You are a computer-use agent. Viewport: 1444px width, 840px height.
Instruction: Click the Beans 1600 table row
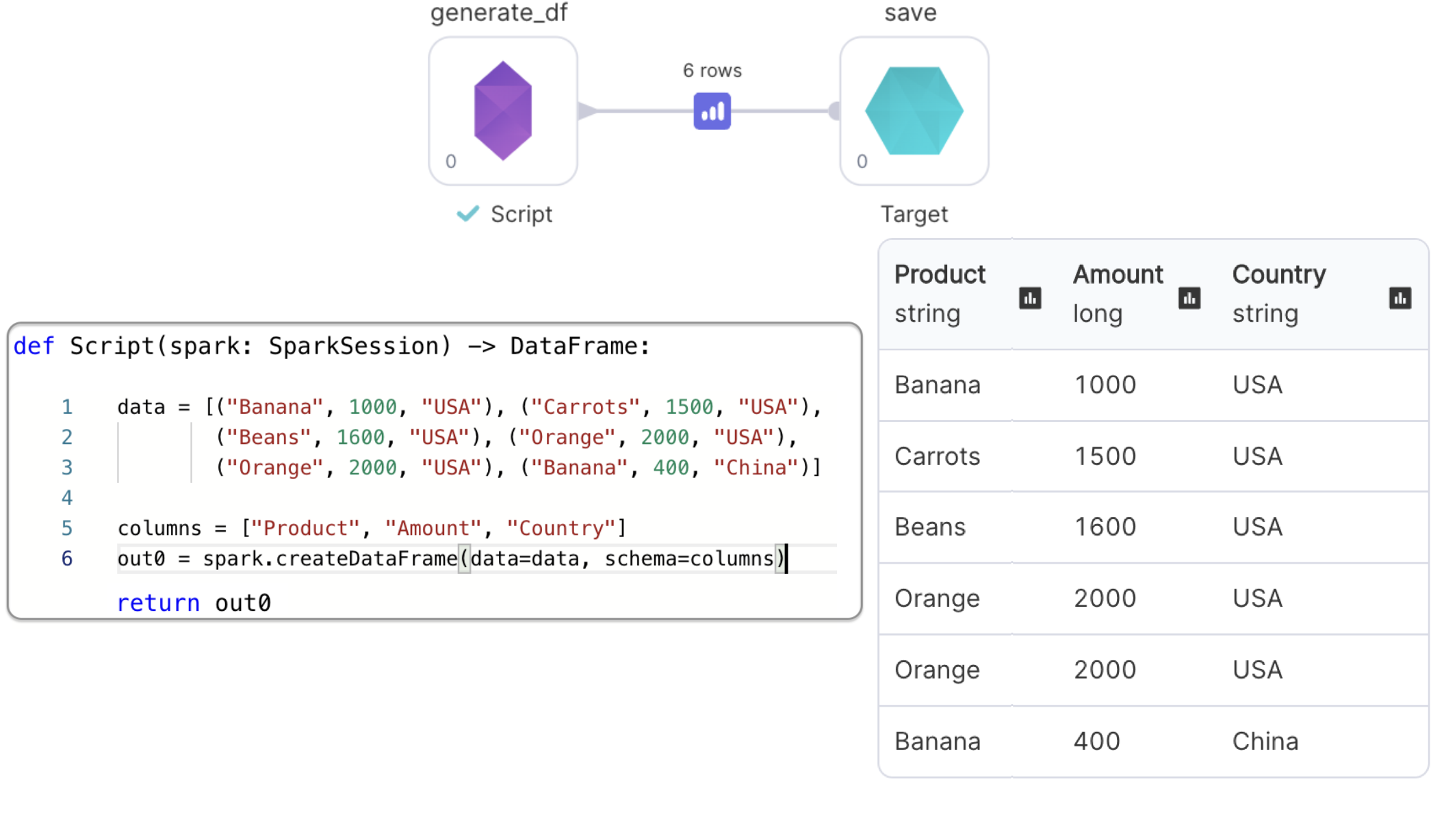(1152, 527)
